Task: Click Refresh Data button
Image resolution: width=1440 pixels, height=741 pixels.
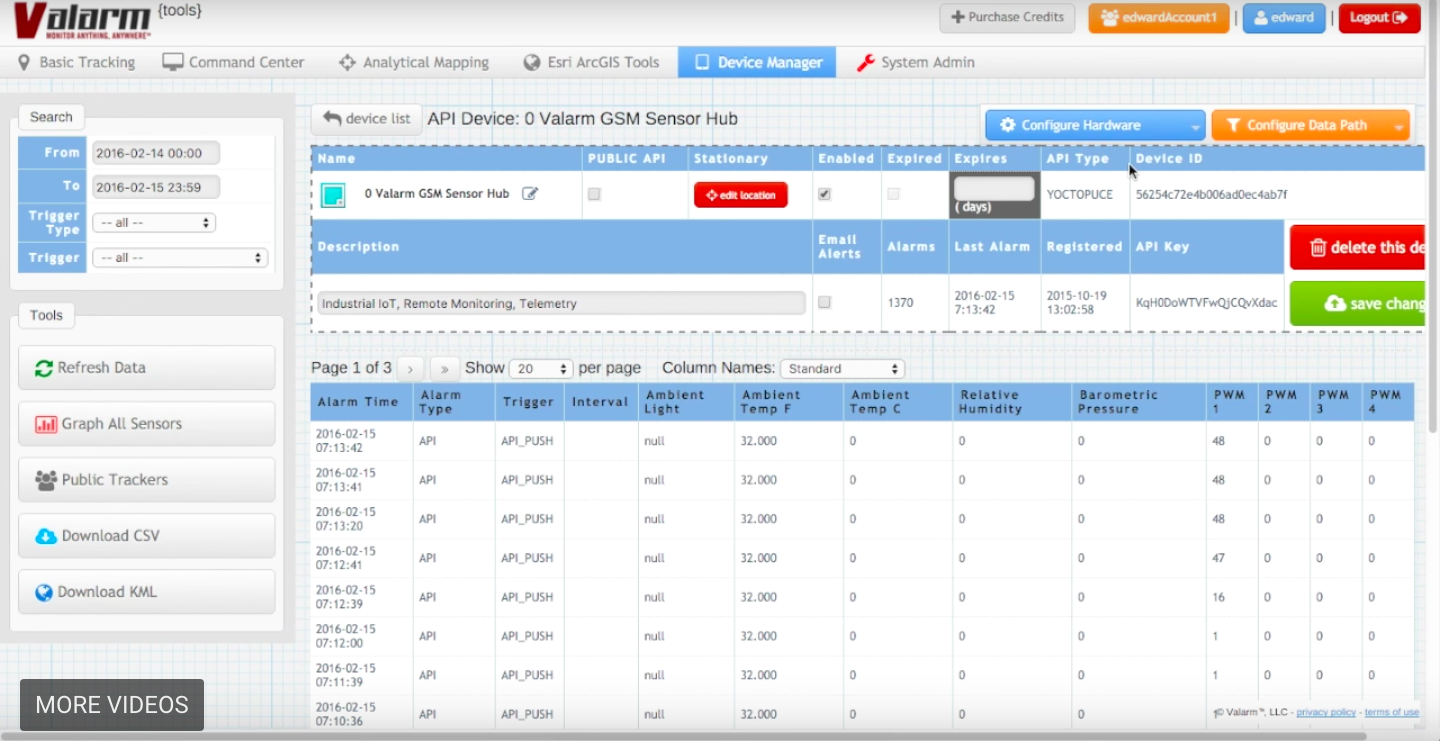Action: [146, 368]
